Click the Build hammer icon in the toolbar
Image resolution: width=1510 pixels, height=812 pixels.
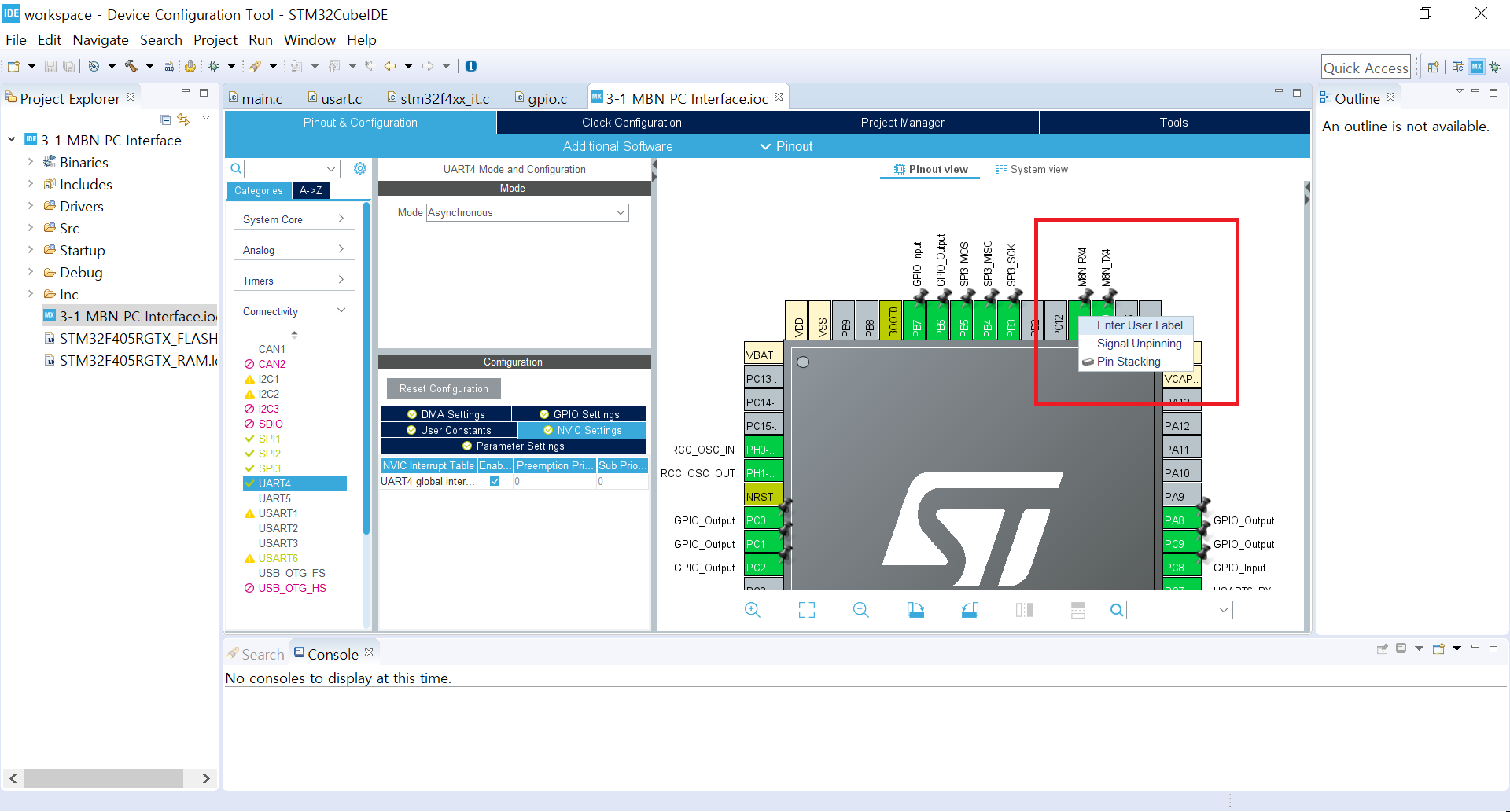[131, 66]
